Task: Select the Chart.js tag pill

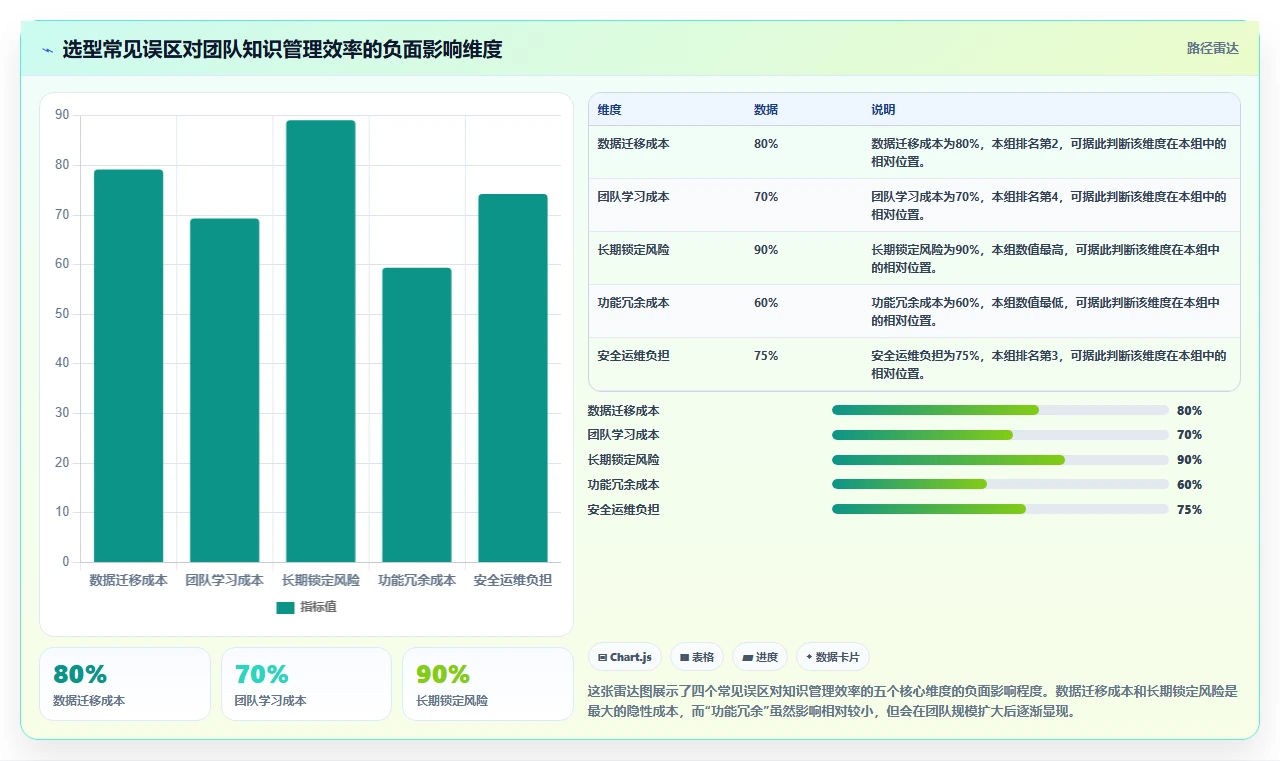Action: pyautogui.click(x=625, y=657)
